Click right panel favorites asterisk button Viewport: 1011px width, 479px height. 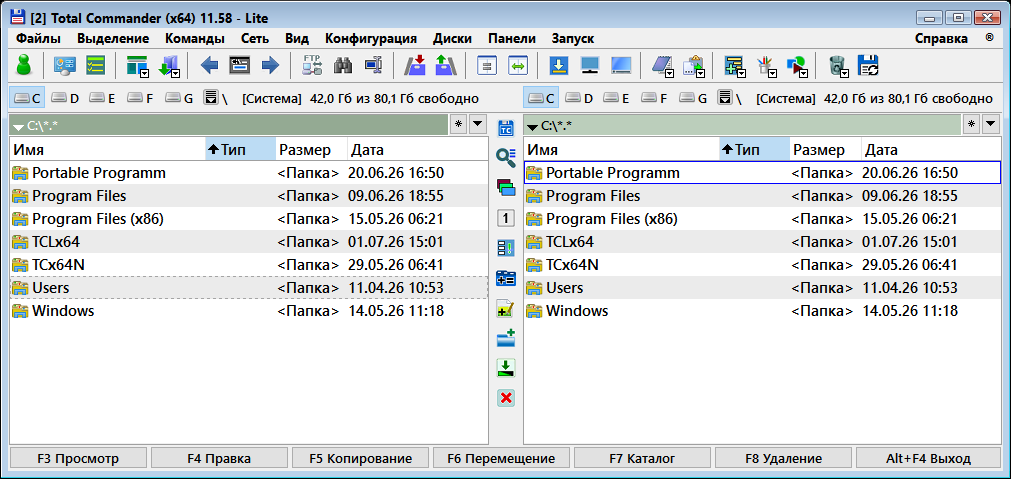pyautogui.click(x=972, y=124)
